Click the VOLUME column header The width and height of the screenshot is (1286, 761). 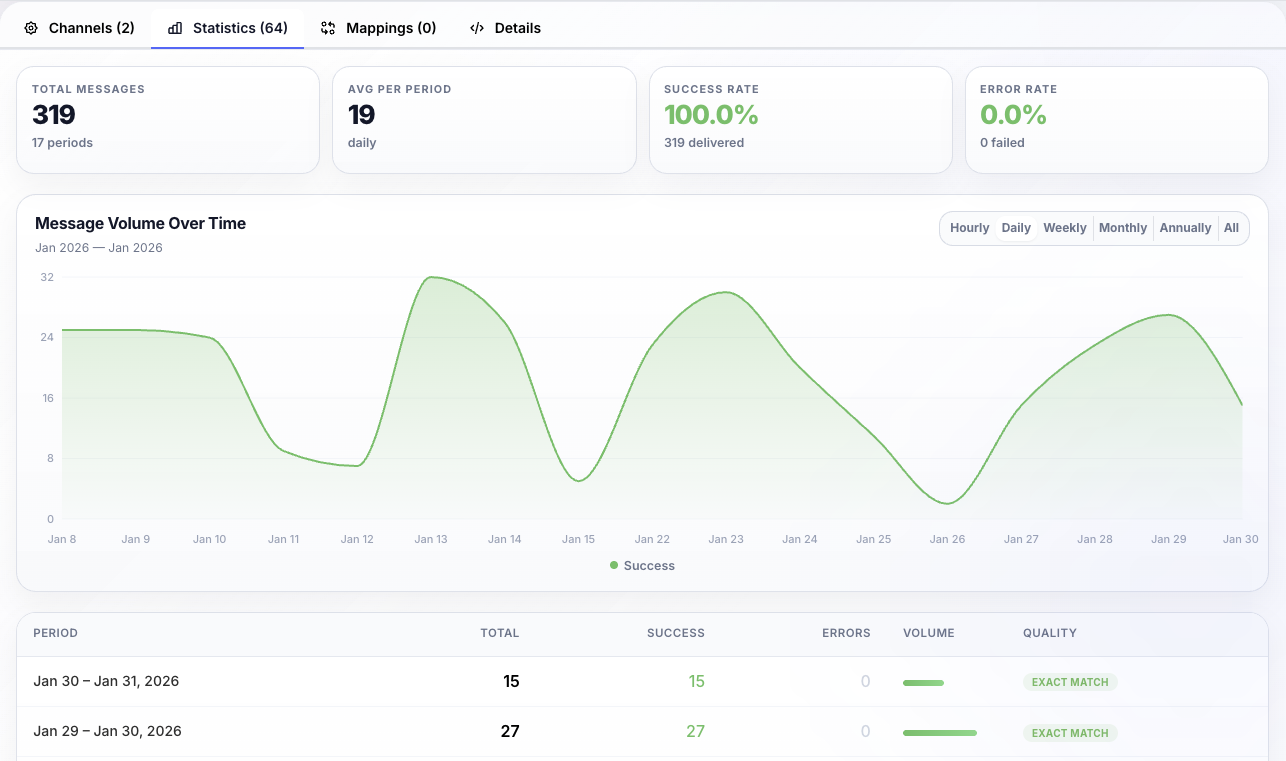[x=929, y=633]
